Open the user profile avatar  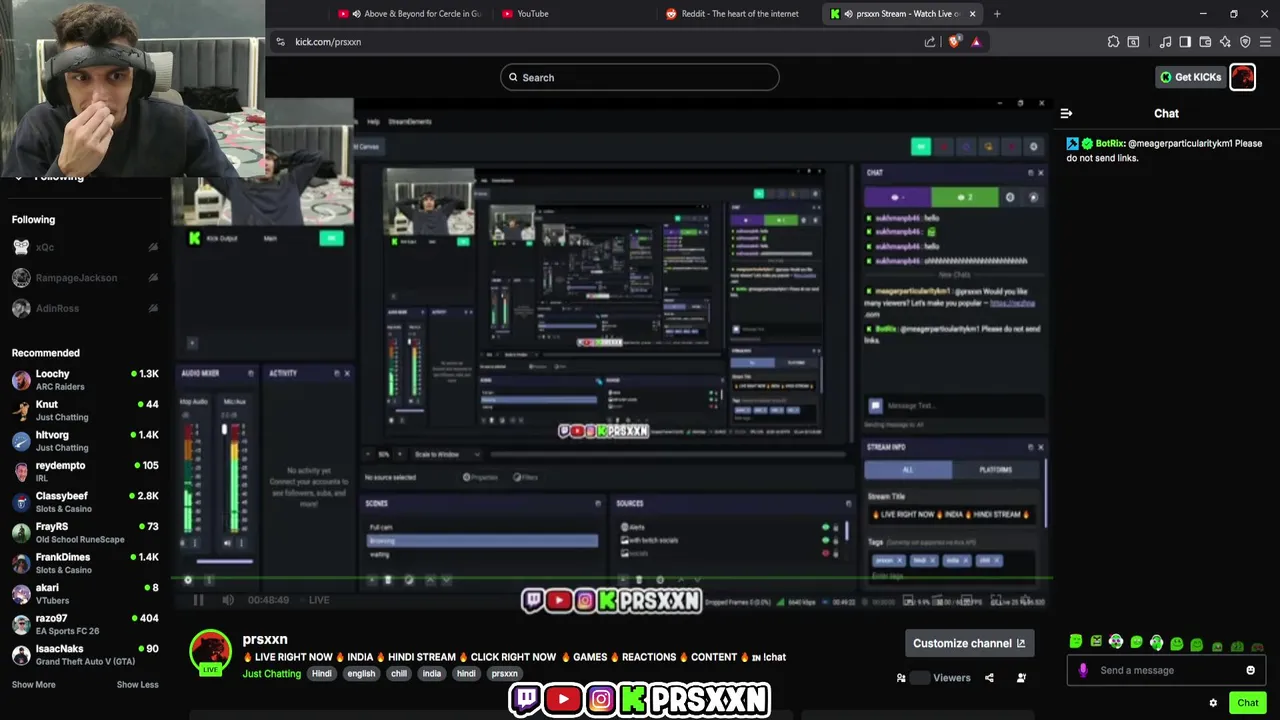coord(1242,77)
